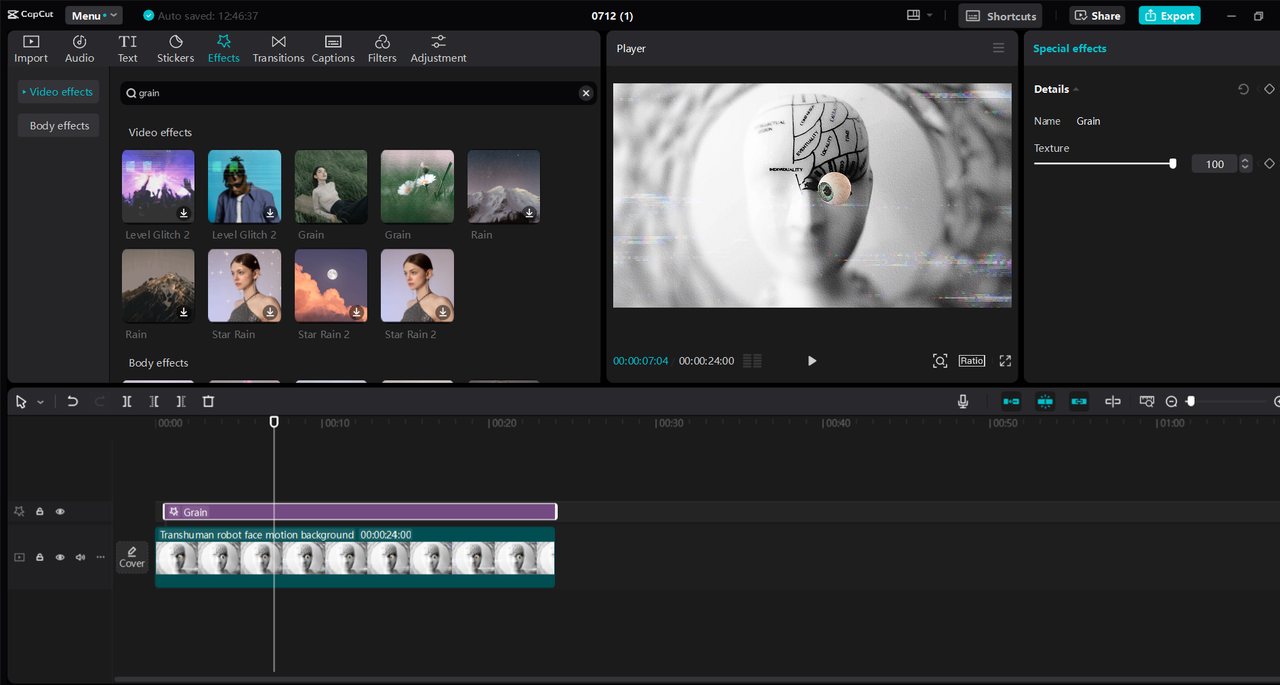The height and width of the screenshot is (685, 1280).
Task: Play the video preview
Action: pyautogui.click(x=812, y=361)
